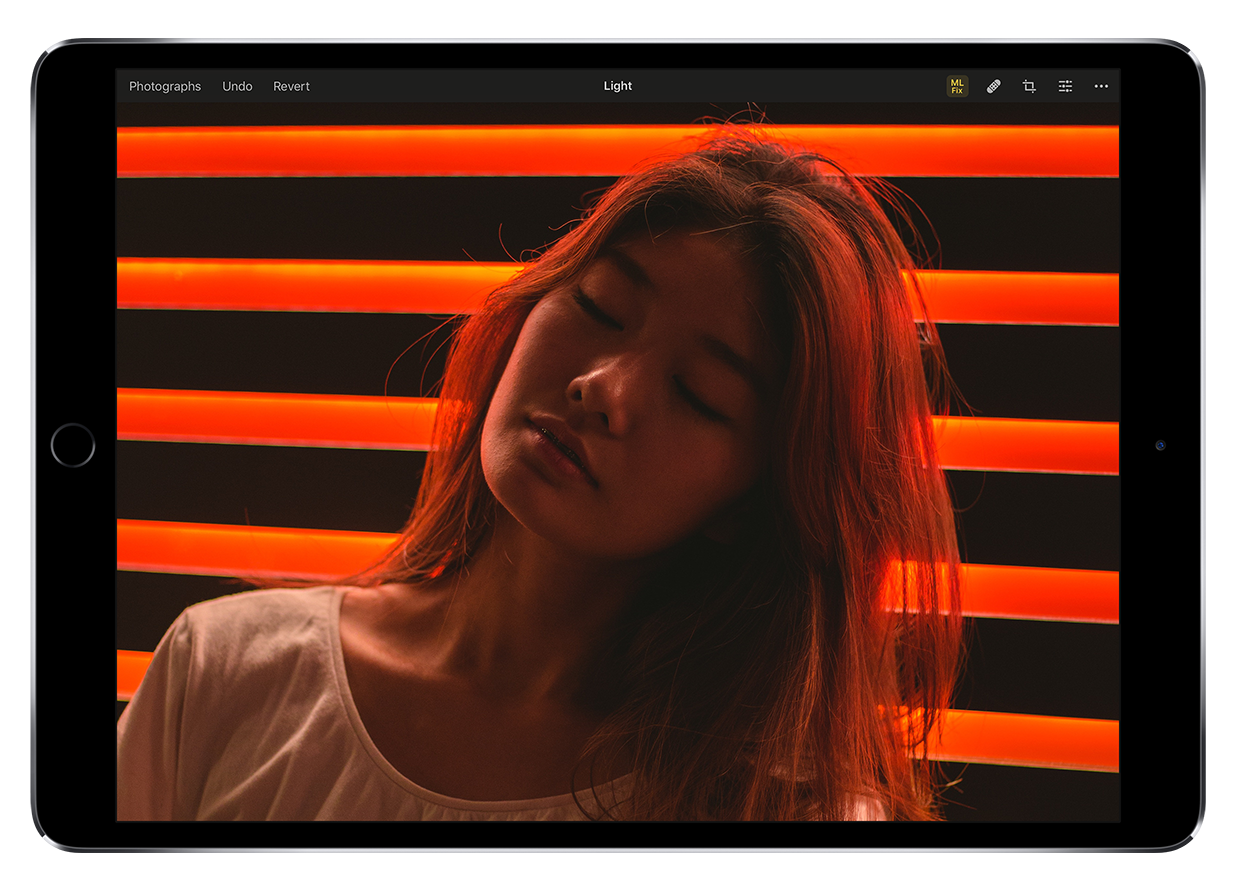Viewport: 1237px width, 886px height.
Task: Return to Photographs from the menu bar
Action: coord(164,86)
